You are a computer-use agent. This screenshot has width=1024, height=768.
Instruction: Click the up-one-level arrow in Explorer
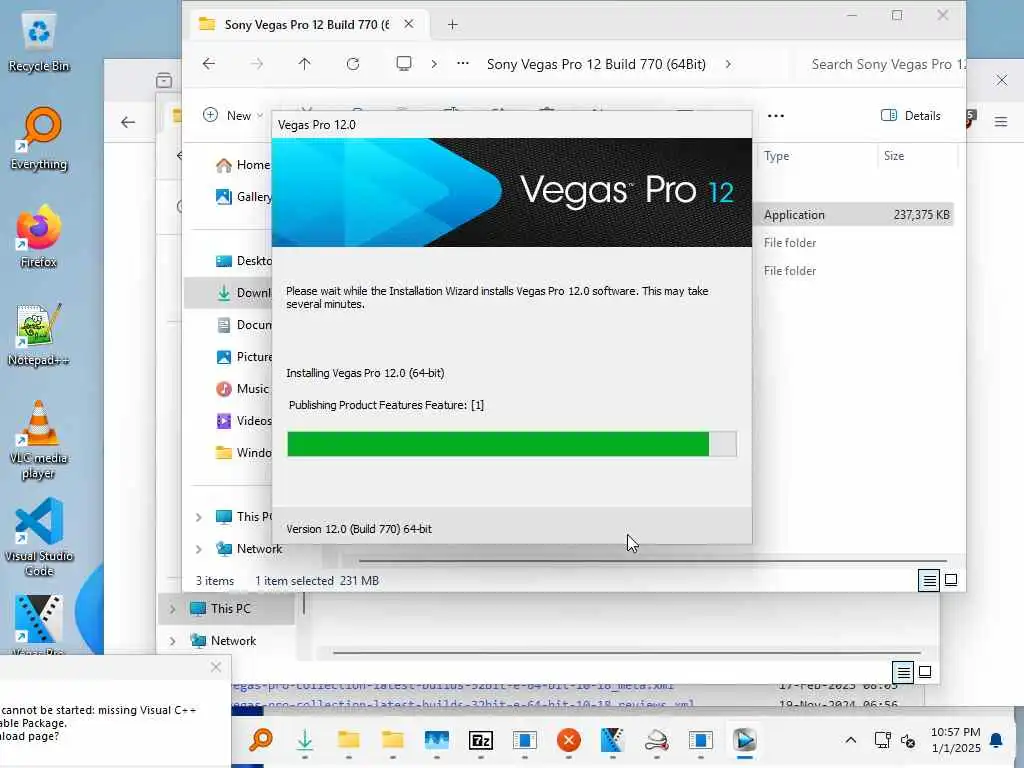[x=304, y=64]
